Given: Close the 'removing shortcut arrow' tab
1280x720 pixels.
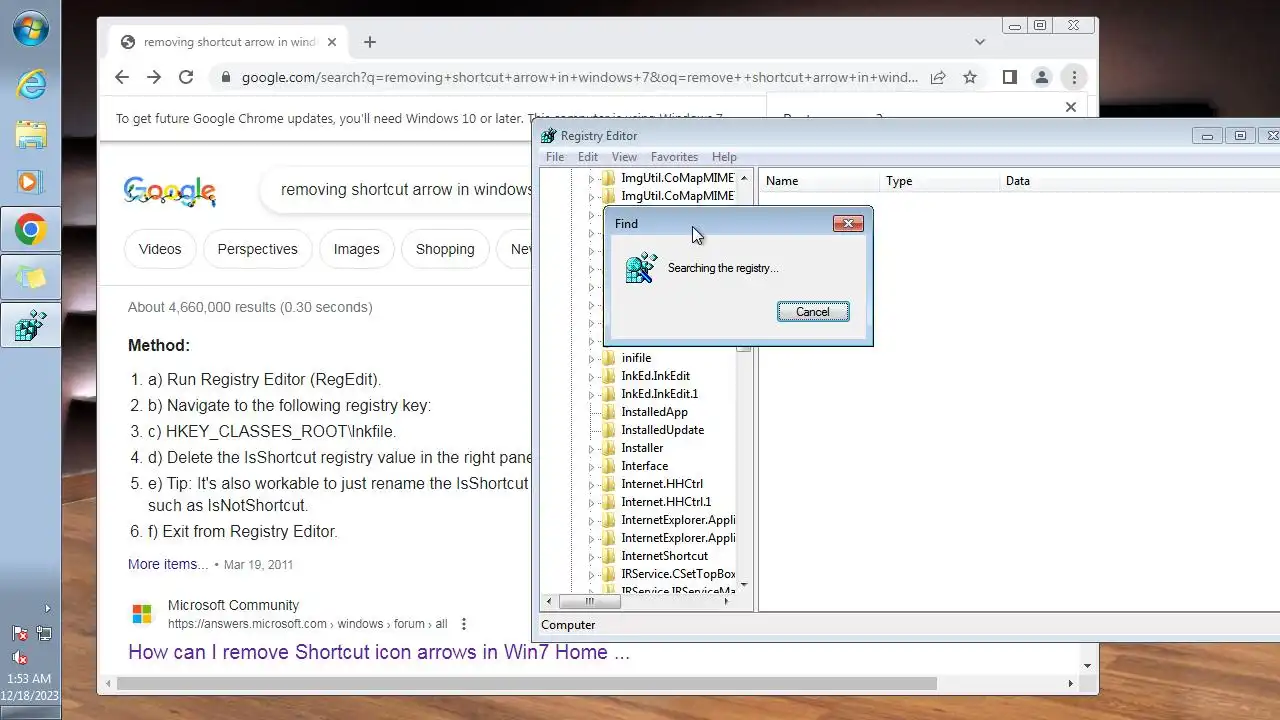Looking at the screenshot, I should (332, 42).
